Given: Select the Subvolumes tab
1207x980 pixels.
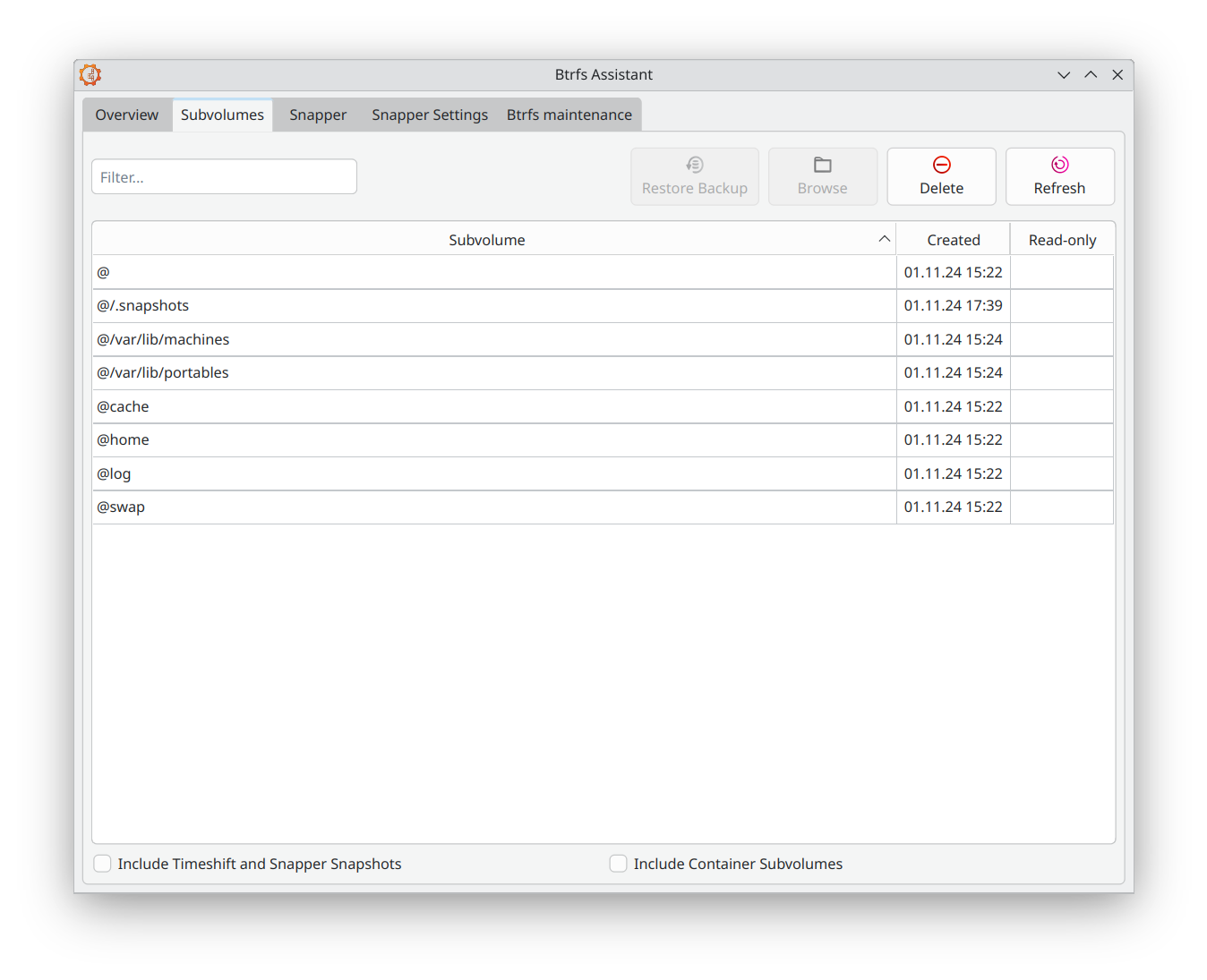Looking at the screenshot, I should click(222, 115).
